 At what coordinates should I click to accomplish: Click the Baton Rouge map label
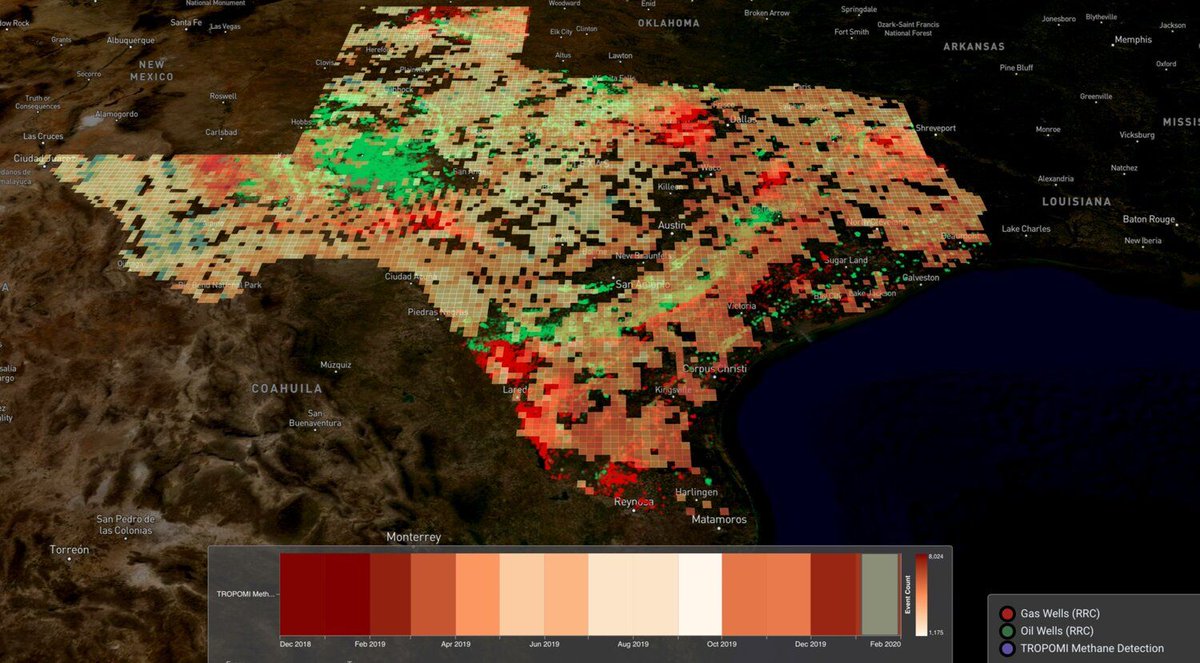pos(1149,219)
